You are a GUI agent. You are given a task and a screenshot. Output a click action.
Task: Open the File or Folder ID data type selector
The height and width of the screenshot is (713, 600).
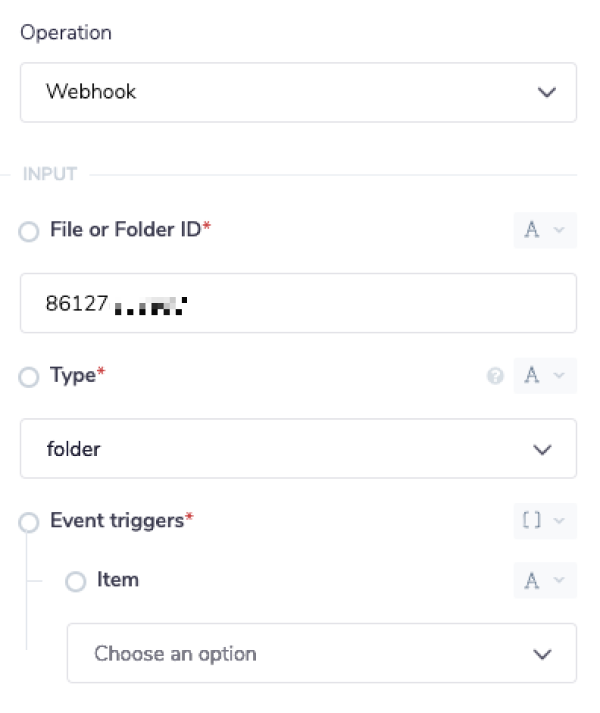pos(544,230)
